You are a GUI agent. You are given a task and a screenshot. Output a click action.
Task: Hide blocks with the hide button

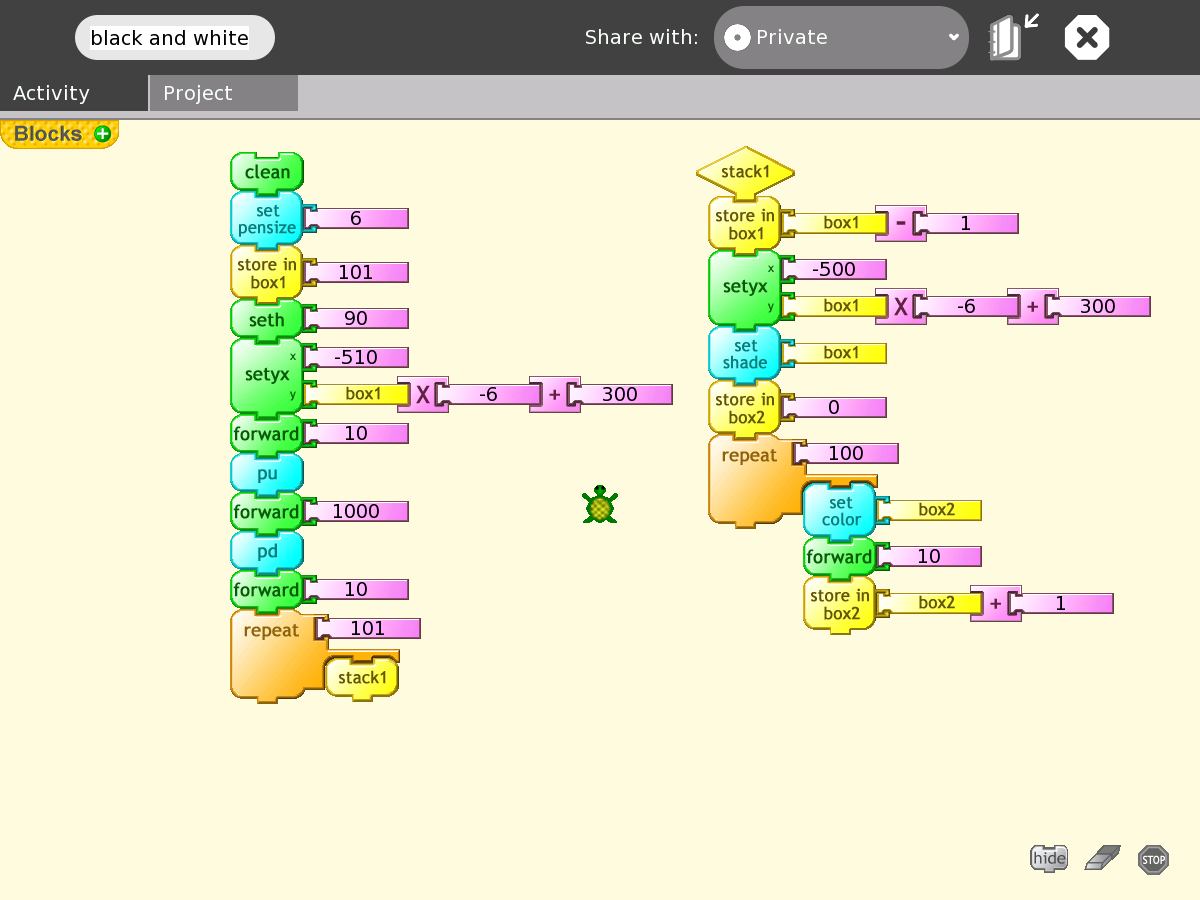(x=1049, y=858)
